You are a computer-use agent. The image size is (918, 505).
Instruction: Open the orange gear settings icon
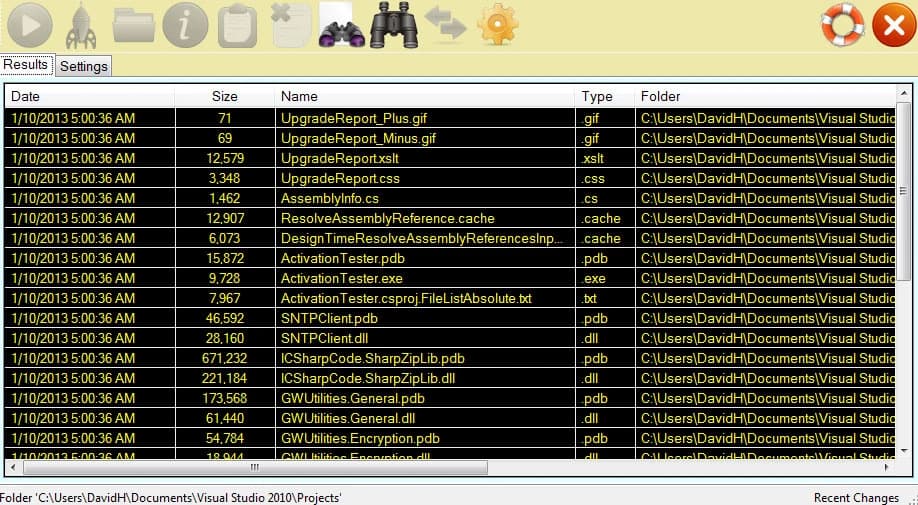tap(497, 25)
